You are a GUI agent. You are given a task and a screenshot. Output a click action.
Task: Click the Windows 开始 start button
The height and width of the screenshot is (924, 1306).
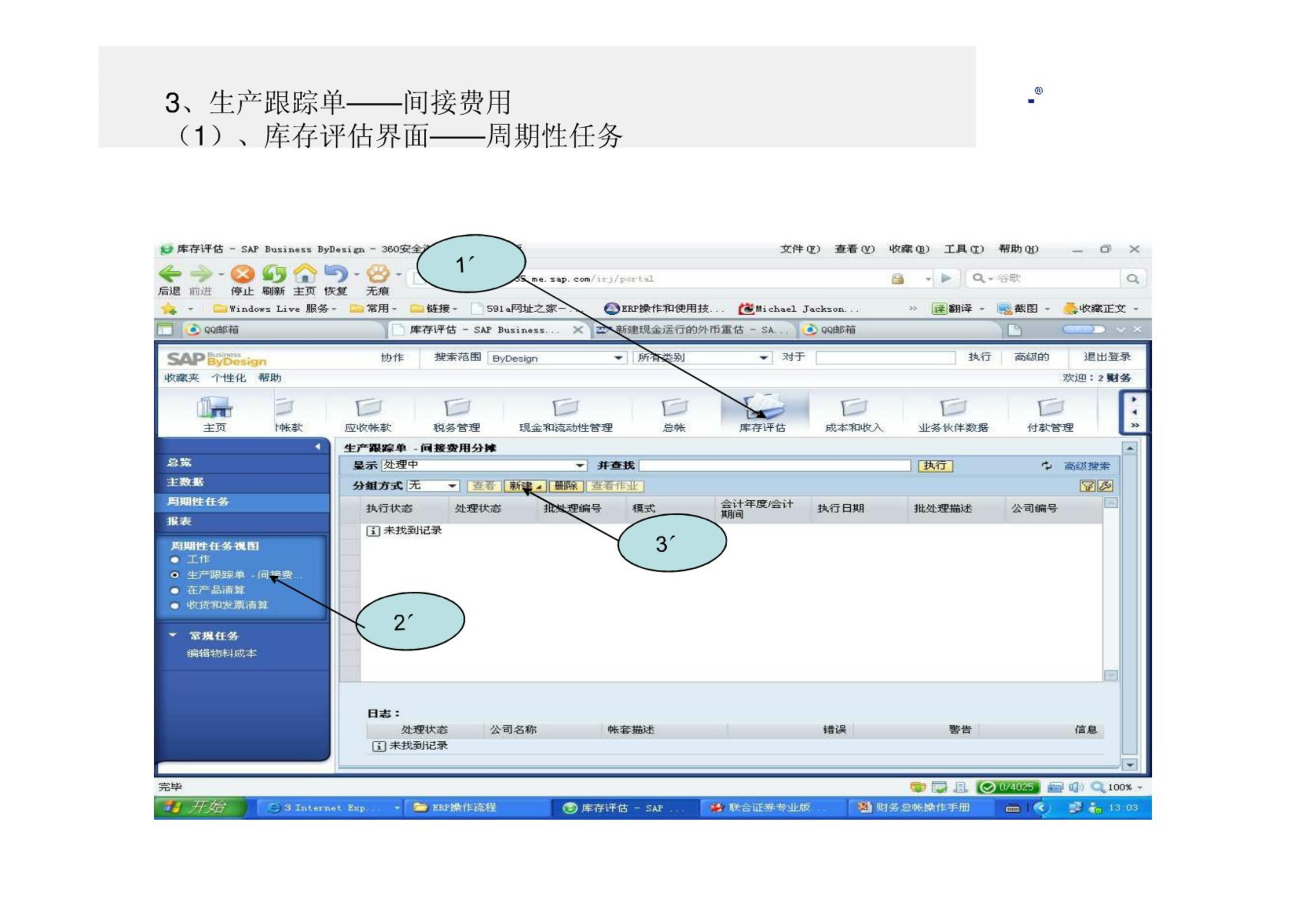201,807
